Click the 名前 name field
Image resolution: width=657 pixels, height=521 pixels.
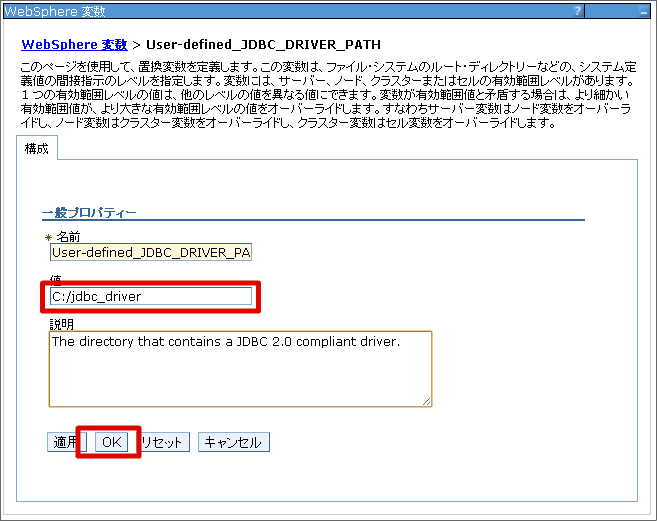pyautogui.click(x=151, y=252)
